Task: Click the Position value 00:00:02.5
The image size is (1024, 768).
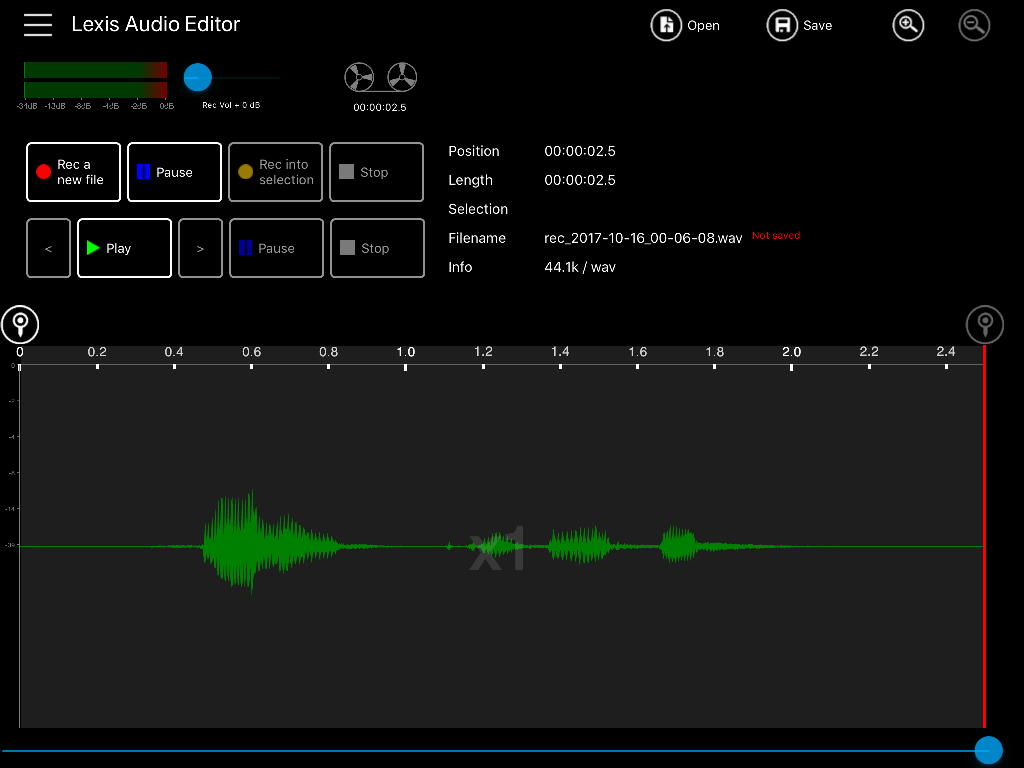Action: pos(580,152)
